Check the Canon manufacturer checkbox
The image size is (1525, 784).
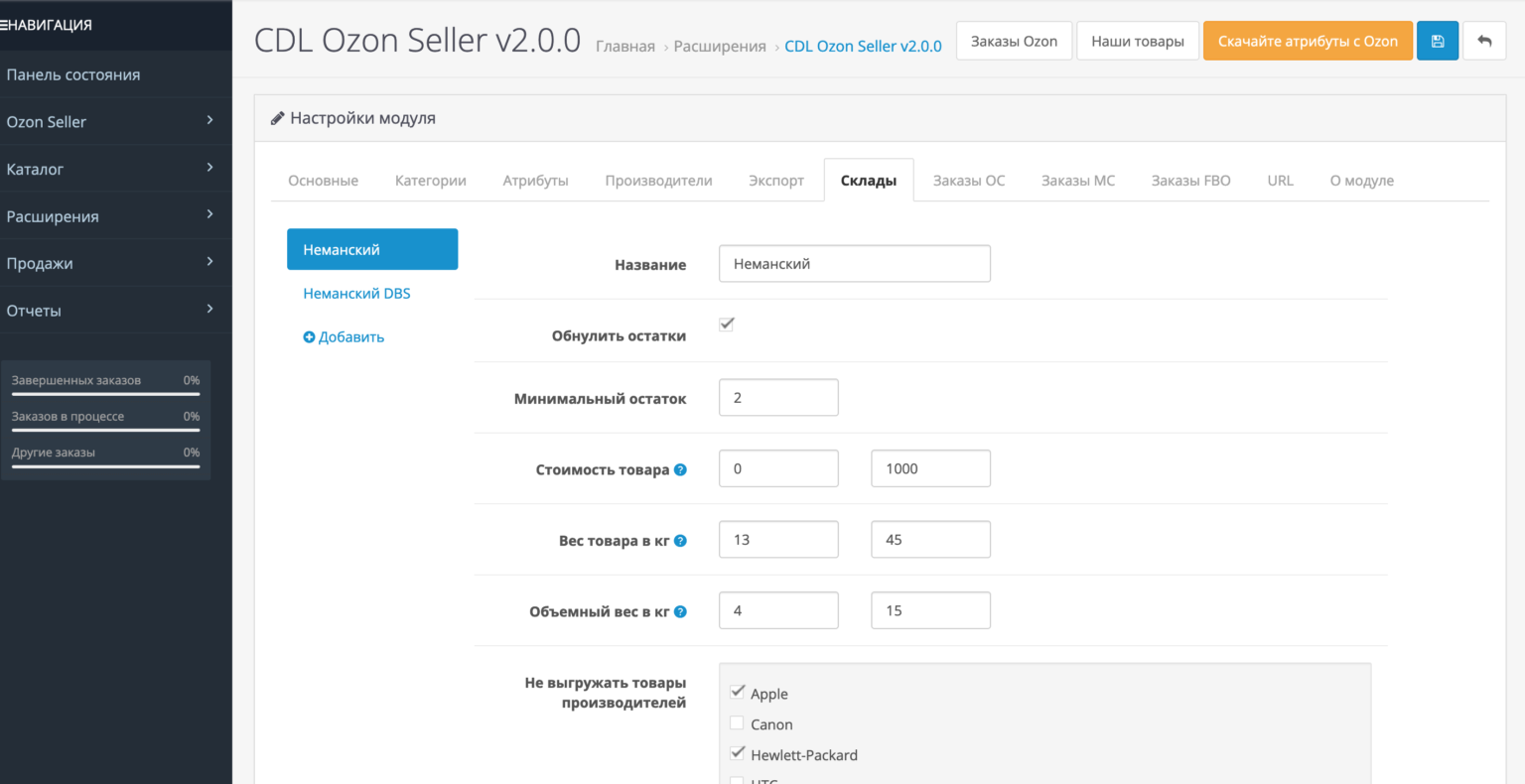737,722
